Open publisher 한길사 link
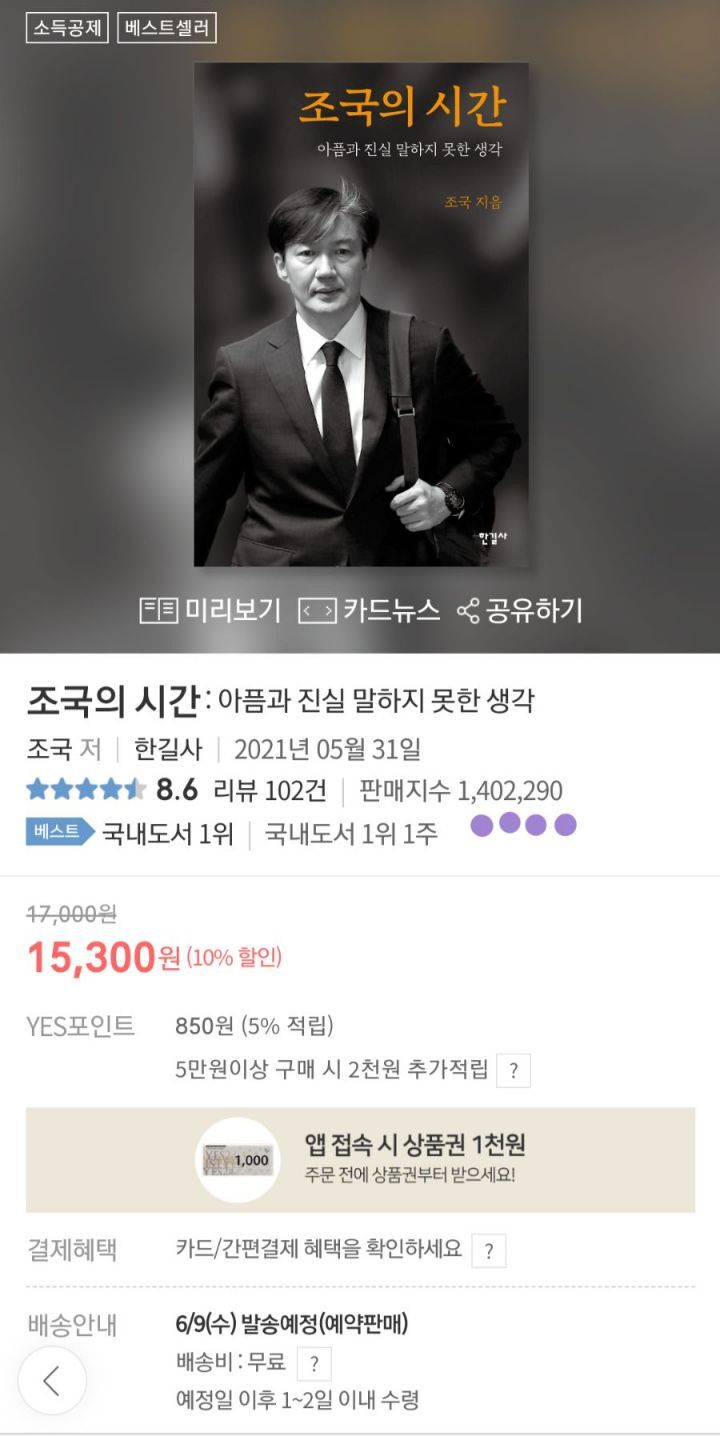 (x=168, y=749)
